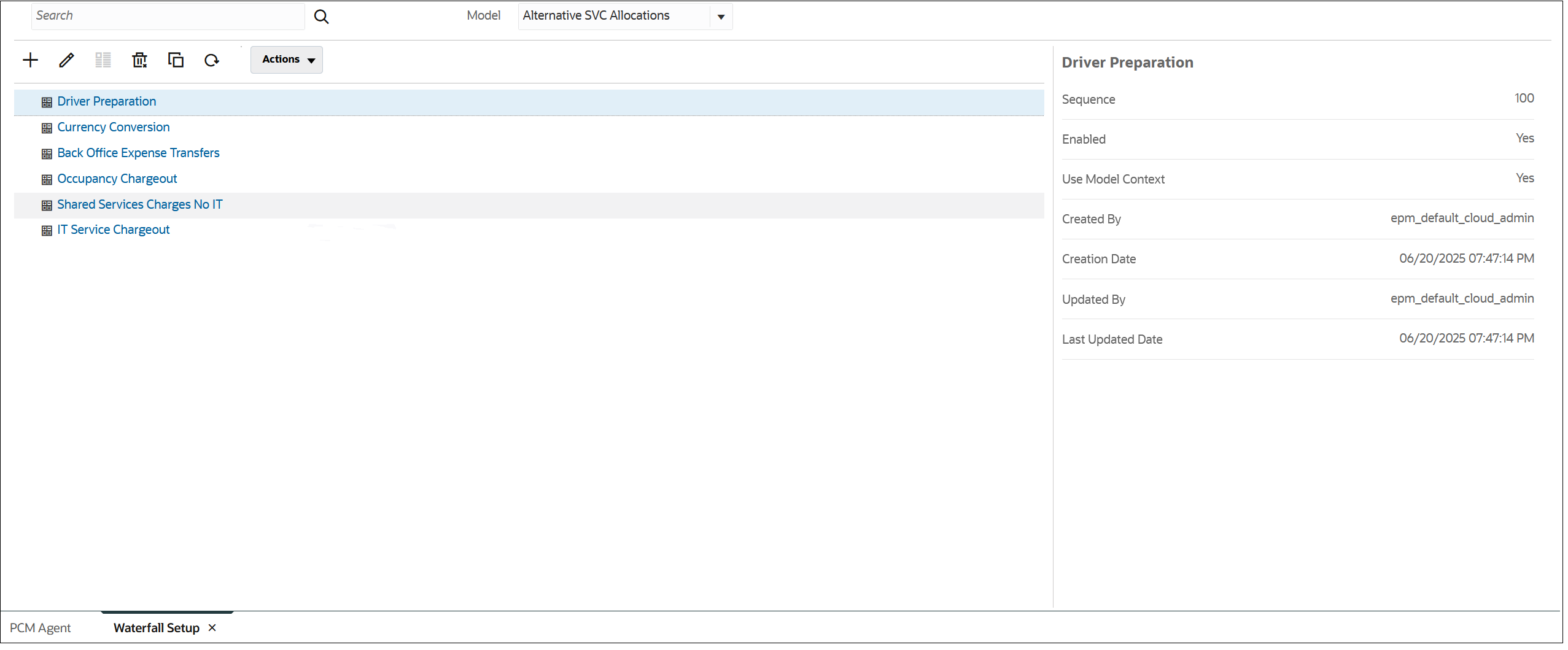Click the grid icon beside Occupancy Chargeout
The image size is (1568, 650).
point(47,180)
